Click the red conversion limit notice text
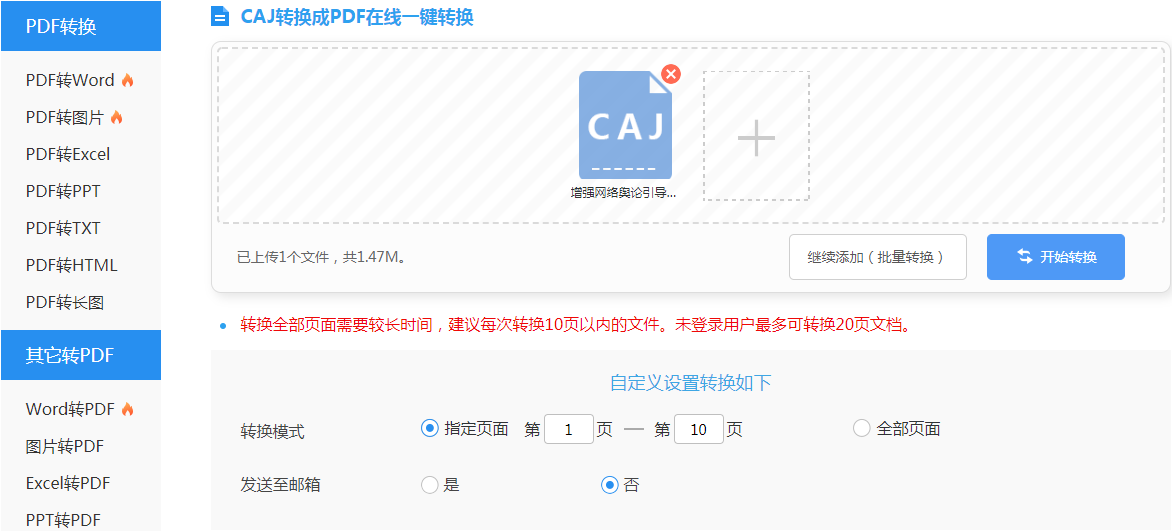 click(x=575, y=325)
